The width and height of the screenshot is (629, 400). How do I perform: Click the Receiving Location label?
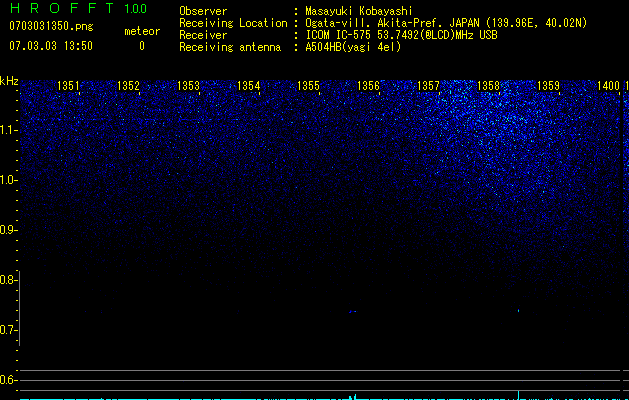point(233,23)
